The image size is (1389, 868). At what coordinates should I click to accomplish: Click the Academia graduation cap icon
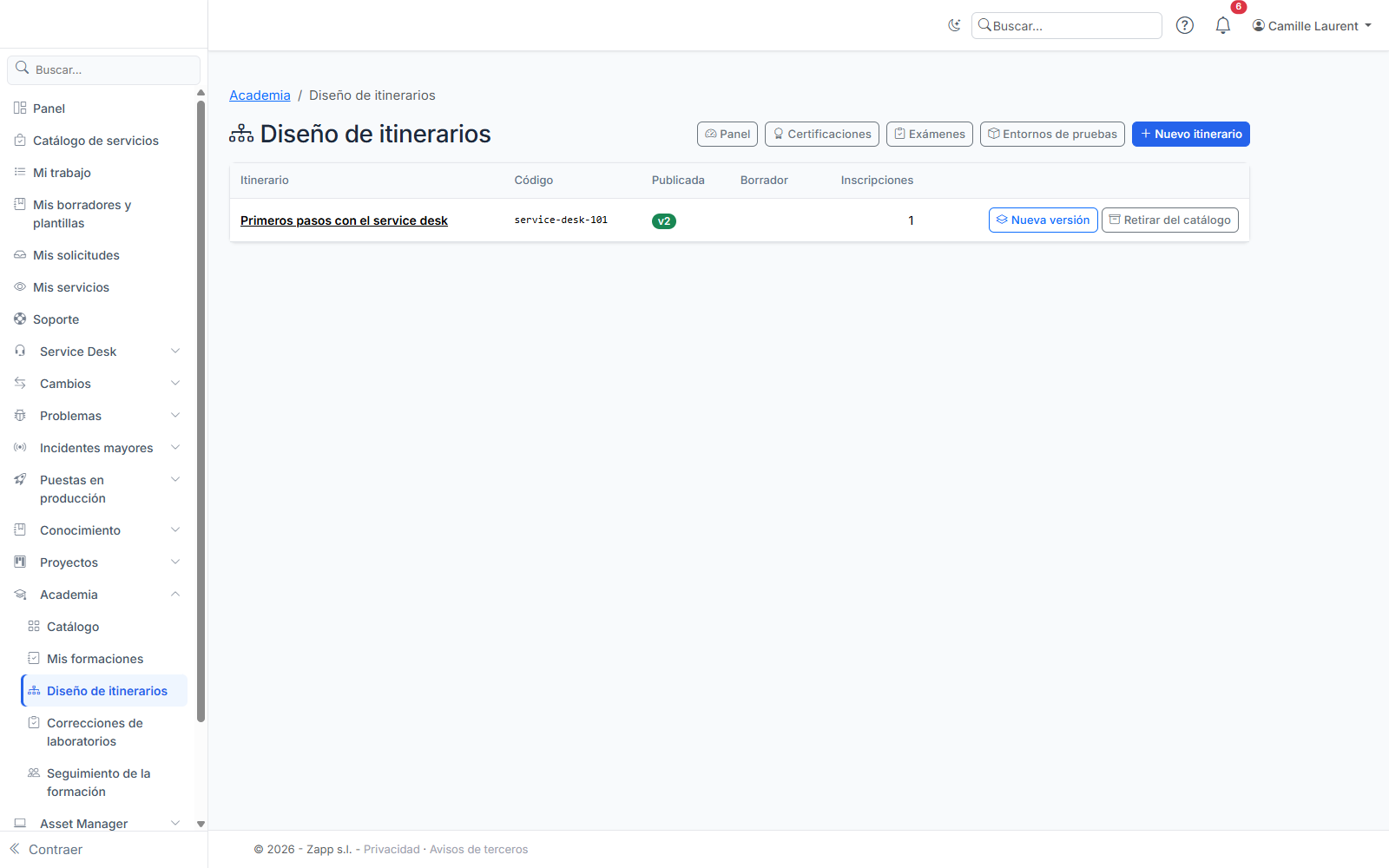coord(20,594)
